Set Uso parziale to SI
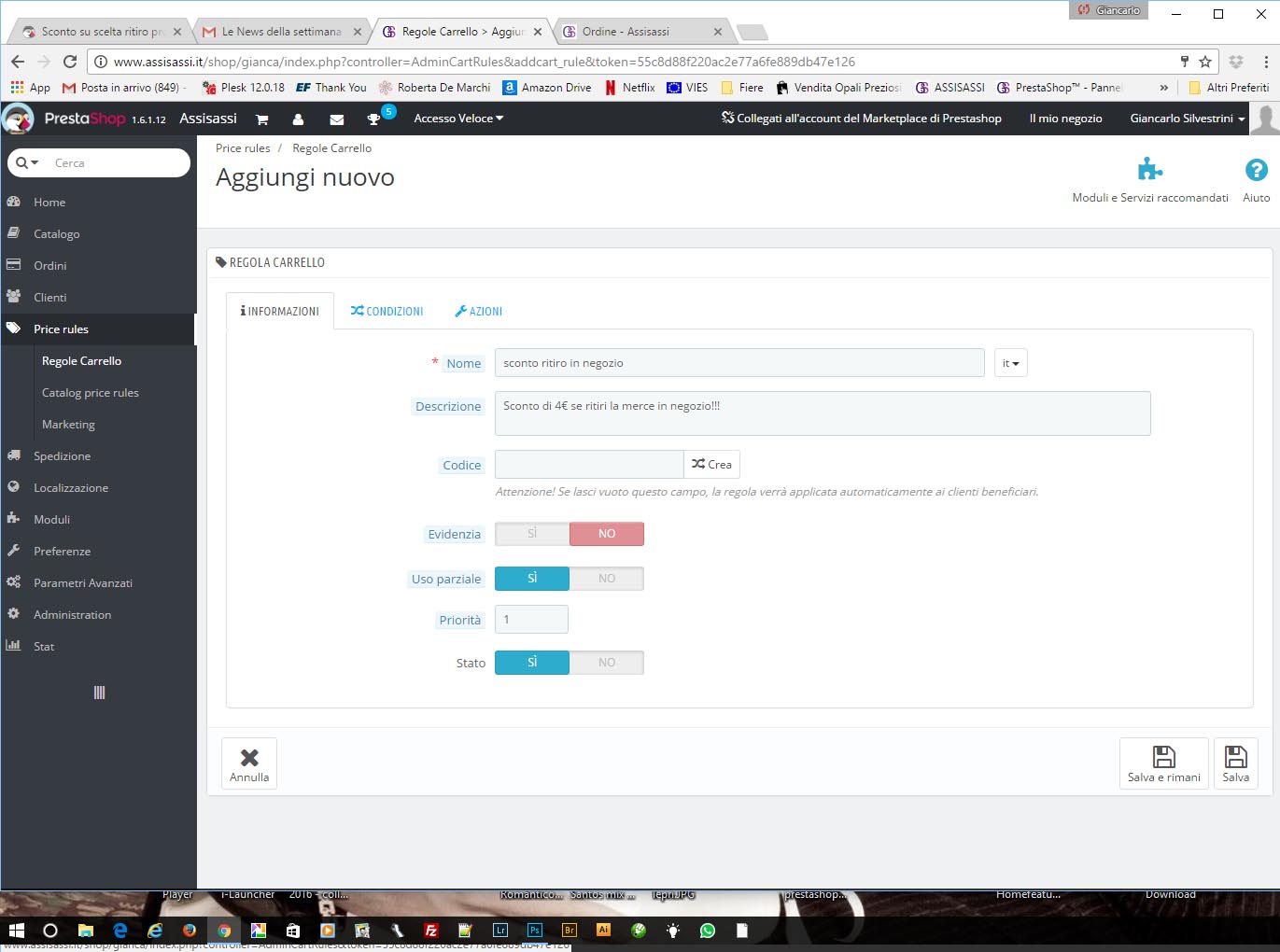Image resolution: width=1280 pixels, height=952 pixels. click(532, 579)
